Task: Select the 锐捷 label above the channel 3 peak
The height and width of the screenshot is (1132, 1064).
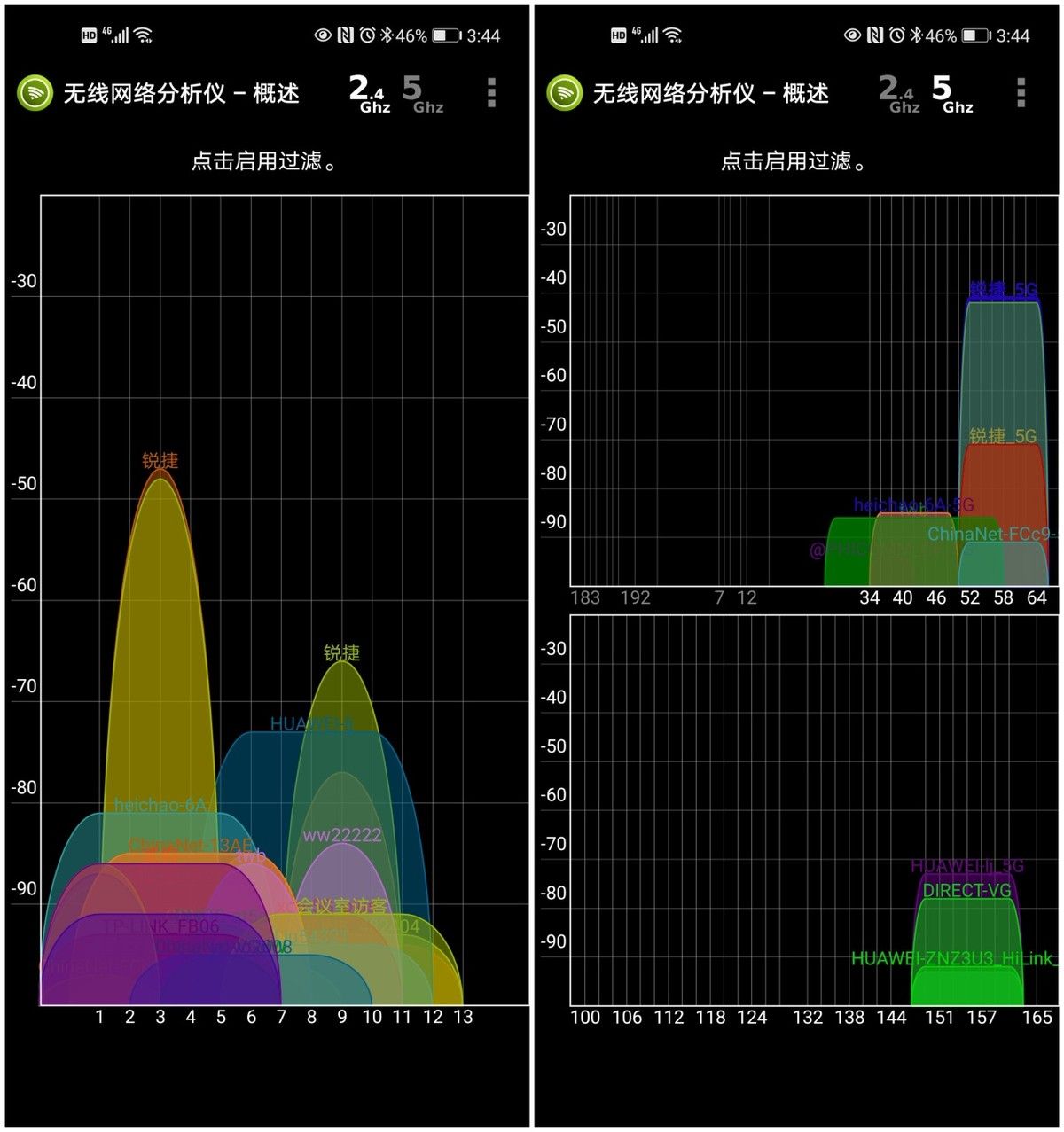Action: click(160, 461)
